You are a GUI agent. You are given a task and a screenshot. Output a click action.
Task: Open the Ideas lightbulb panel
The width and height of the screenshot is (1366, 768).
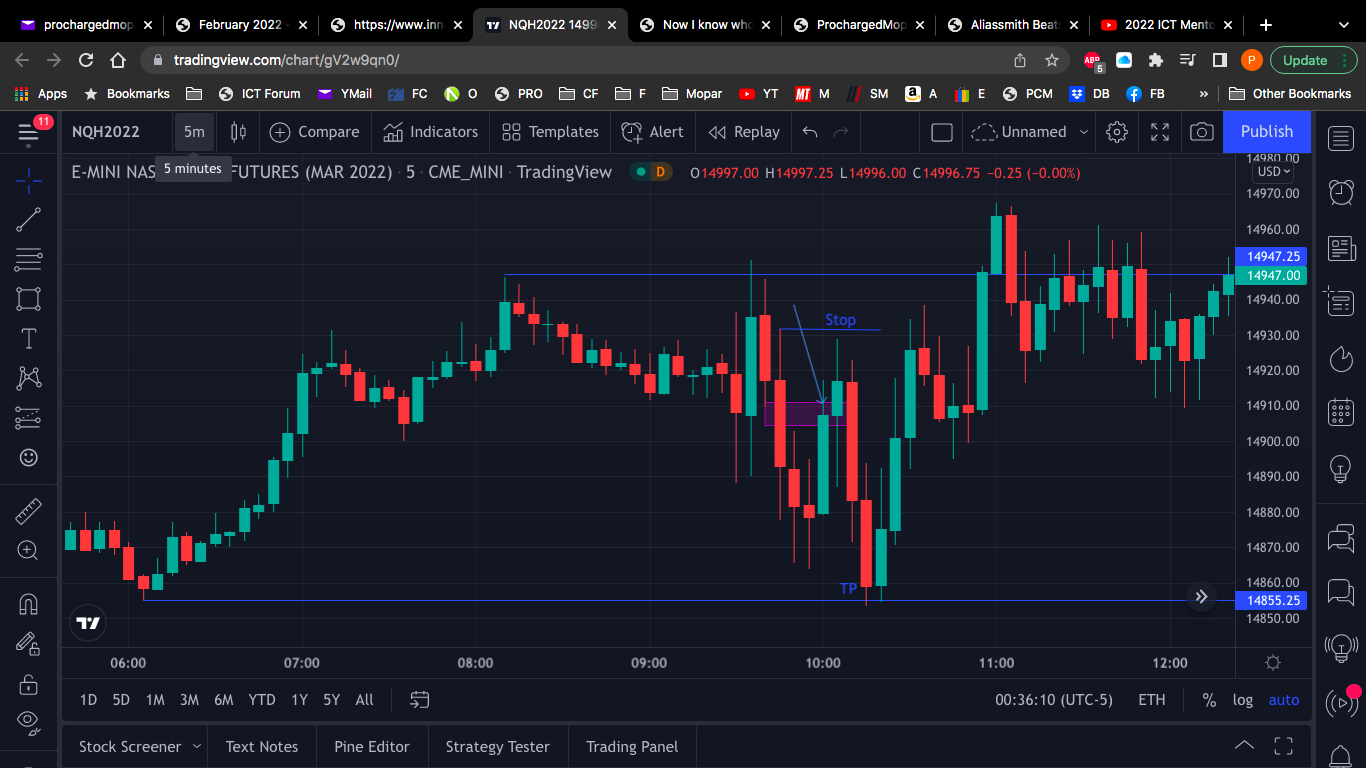tap(1341, 467)
